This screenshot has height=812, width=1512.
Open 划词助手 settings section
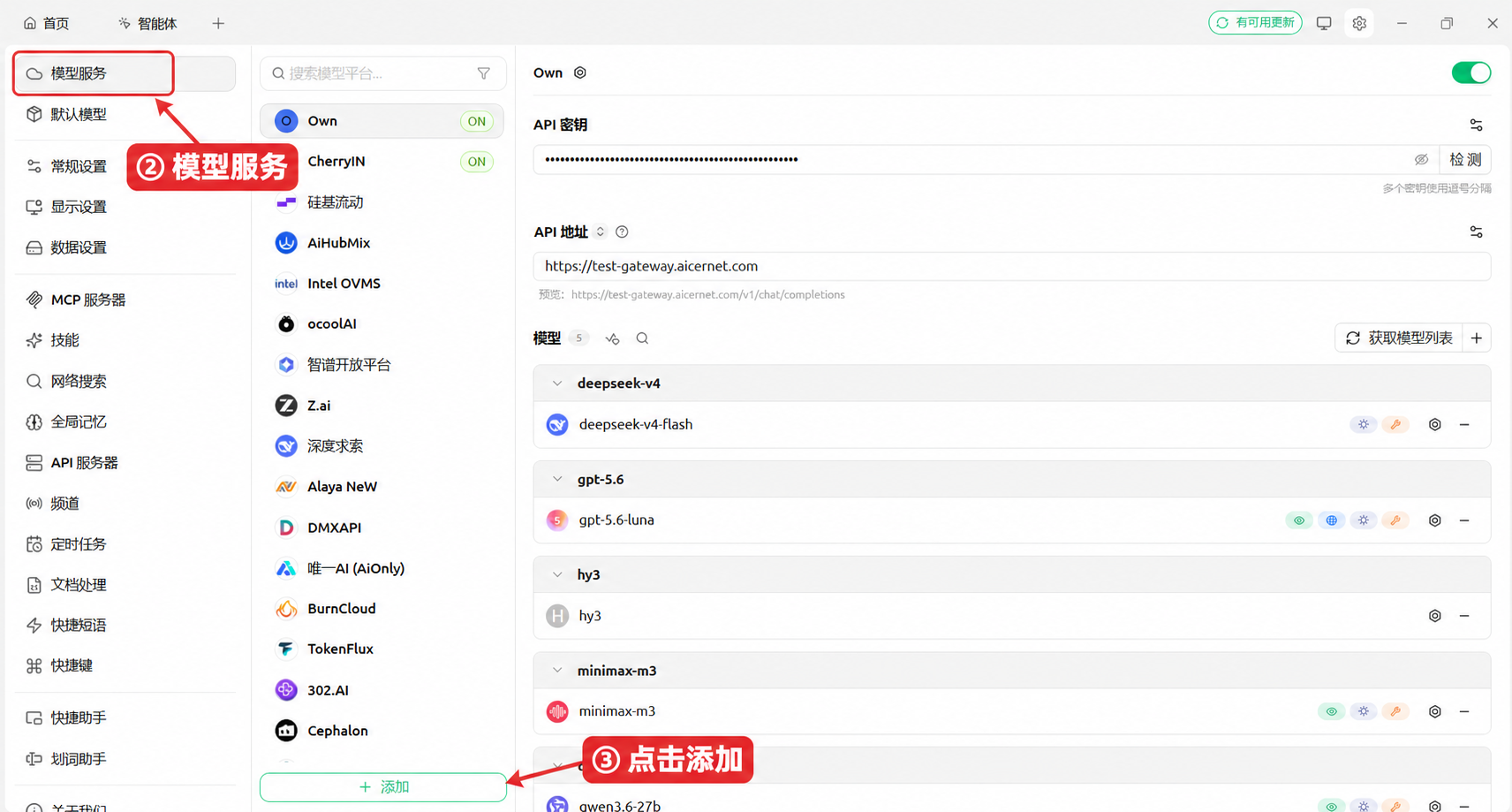tap(125, 758)
